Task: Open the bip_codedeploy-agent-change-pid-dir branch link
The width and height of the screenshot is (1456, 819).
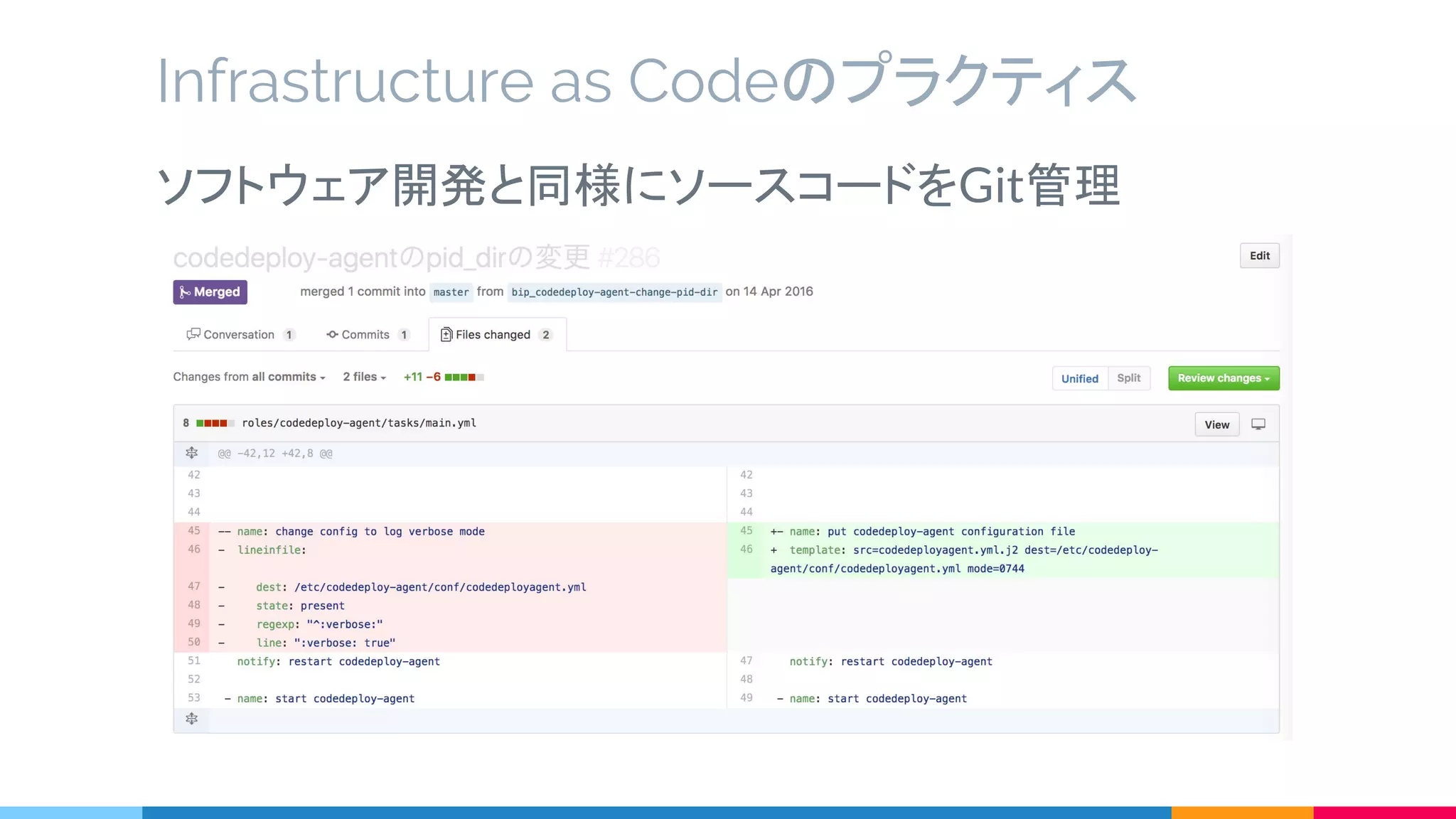Action: point(614,292)
